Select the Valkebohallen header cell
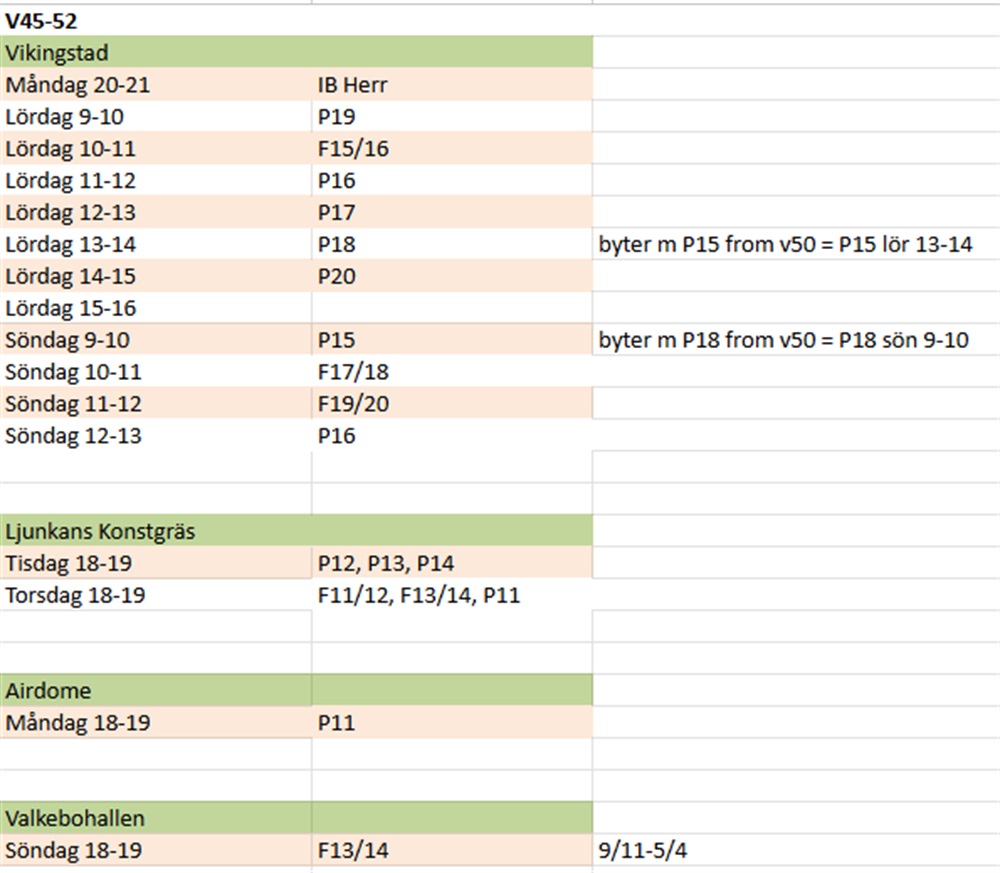Image resolution: width=1000 pixels, height=873 pixels. point(75,818)
